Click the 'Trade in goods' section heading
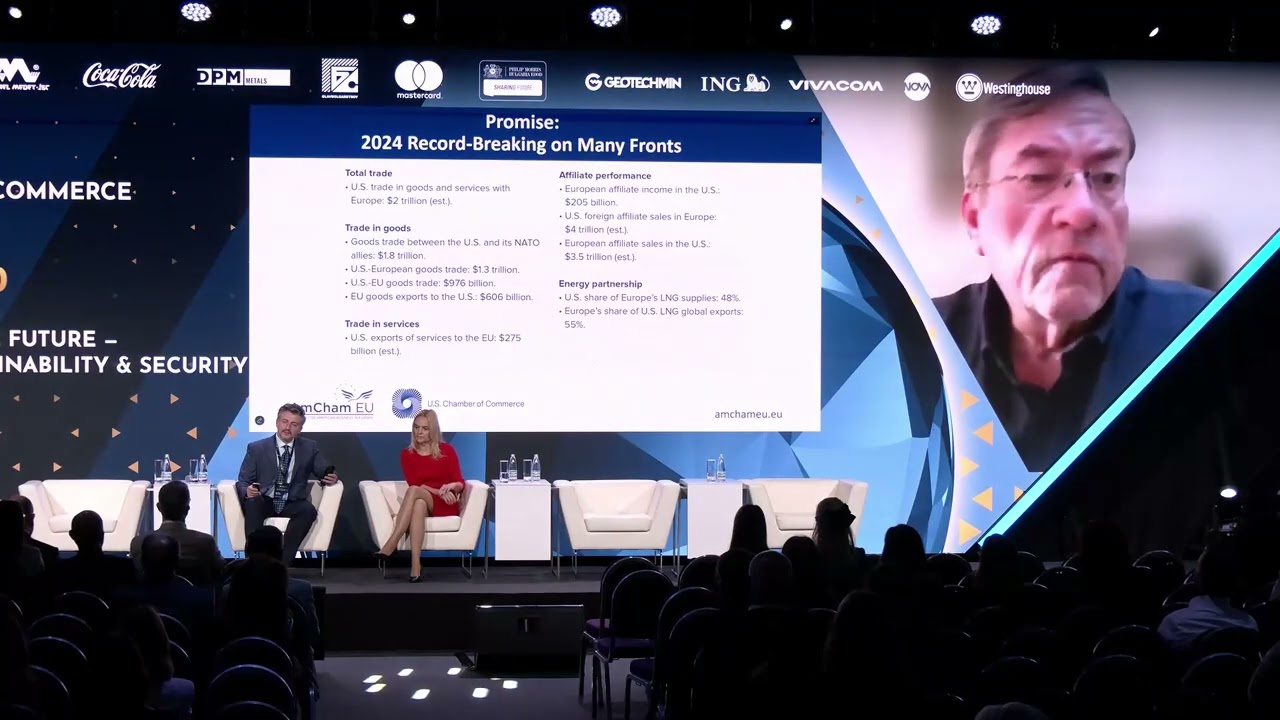This screenshot has width=1280, height=720. tap(378, 228)
